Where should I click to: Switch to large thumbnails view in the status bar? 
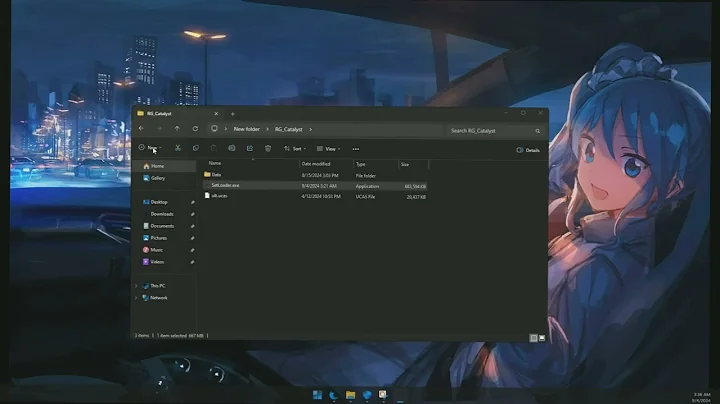coord(542,338)
